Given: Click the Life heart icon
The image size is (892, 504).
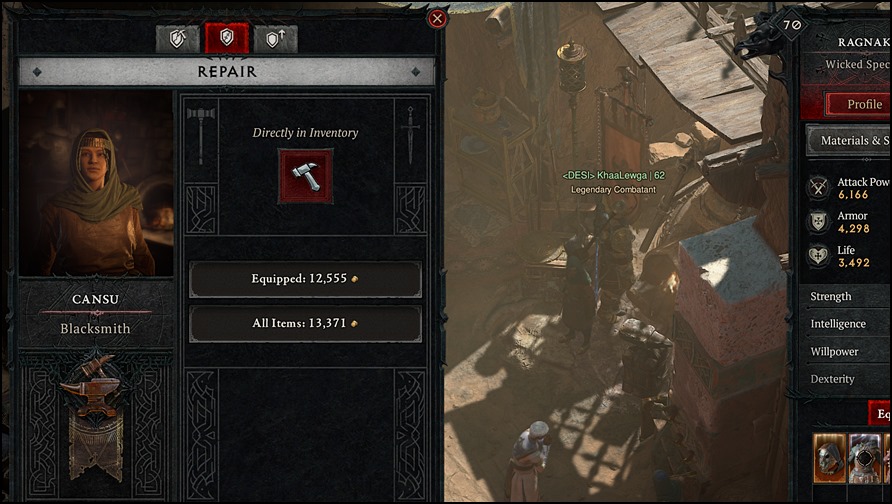Looking at the screenshot, I should tap(819, 256).
